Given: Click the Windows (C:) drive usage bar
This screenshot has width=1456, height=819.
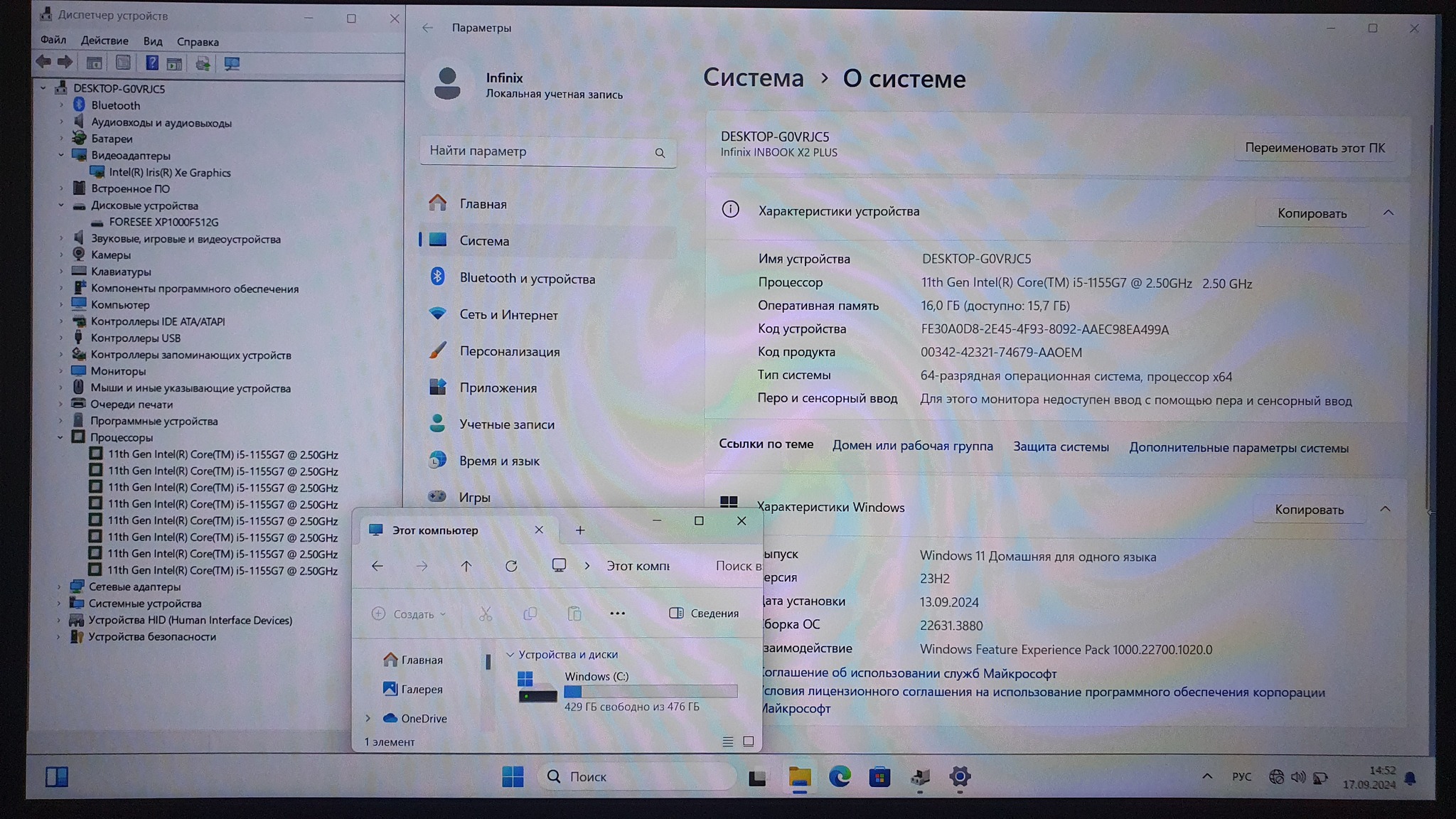Looking at the screenshot, I should 651,692.
